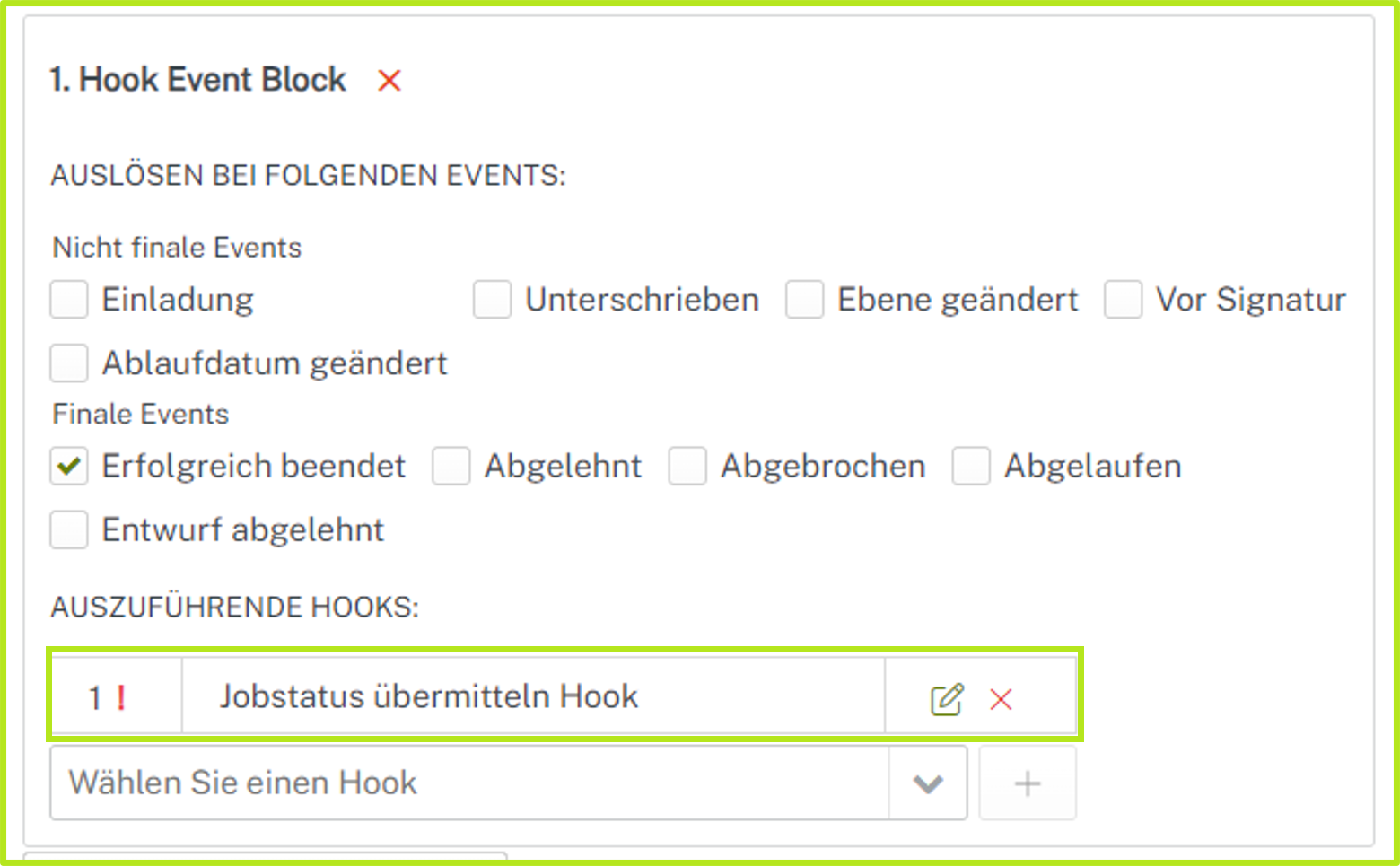Uncheck Erfolgreich beendet
Image resolution: width=1400 pixels, height=866 pixels.
coord(68,466)
